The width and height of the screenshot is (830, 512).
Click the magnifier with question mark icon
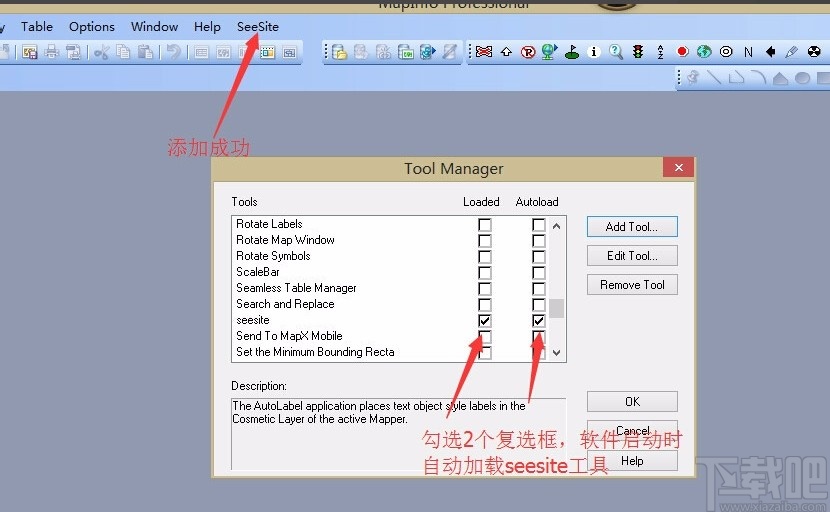coord(616,51)
